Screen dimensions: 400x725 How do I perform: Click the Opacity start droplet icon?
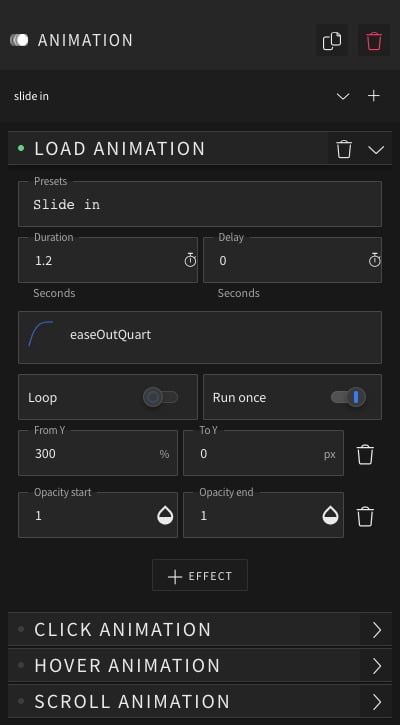tap(165, 515)
